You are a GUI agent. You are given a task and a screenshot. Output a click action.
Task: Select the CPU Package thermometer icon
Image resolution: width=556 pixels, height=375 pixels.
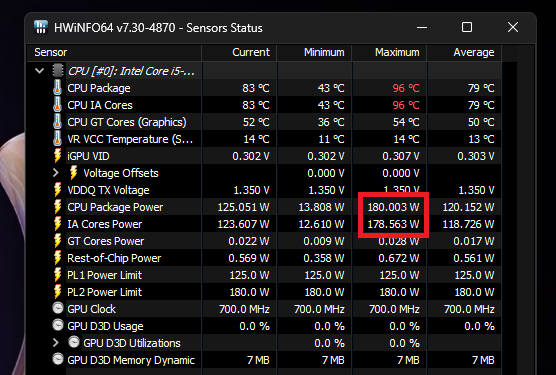pos(57,88)
